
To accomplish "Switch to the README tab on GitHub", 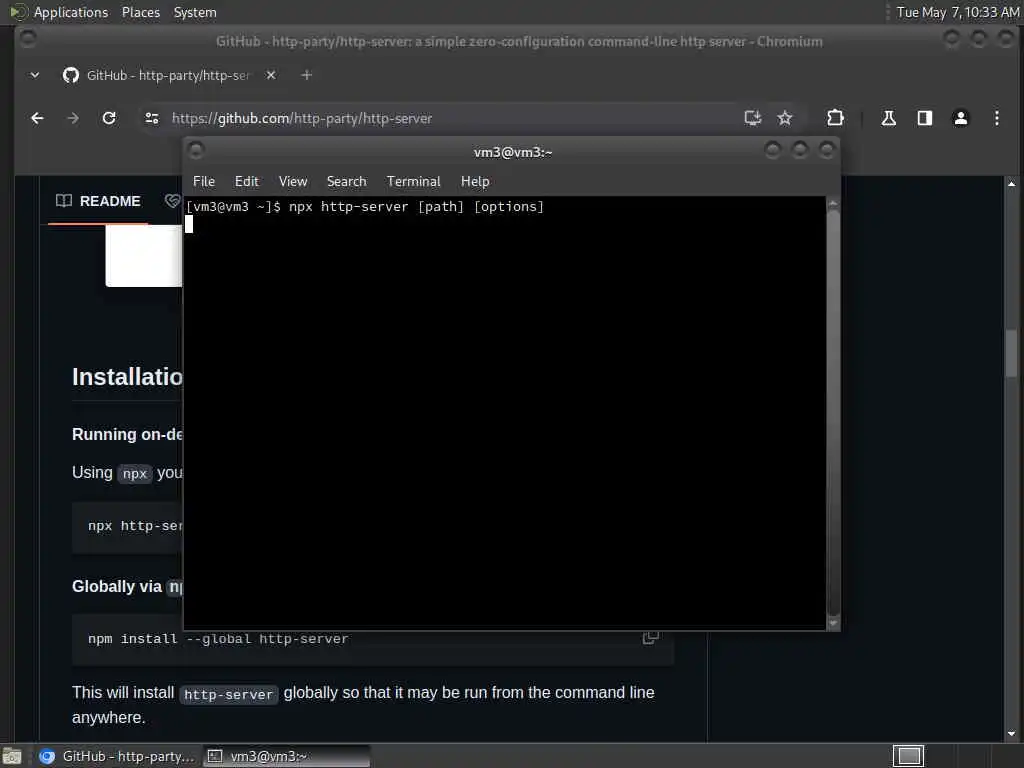I will coord(99,201).
